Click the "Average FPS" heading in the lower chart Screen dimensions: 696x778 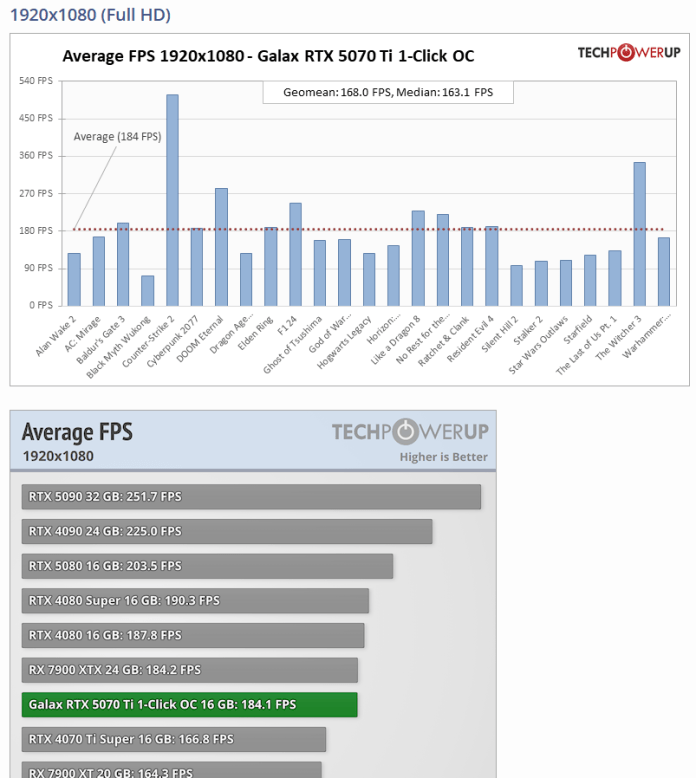coord(77,432)
